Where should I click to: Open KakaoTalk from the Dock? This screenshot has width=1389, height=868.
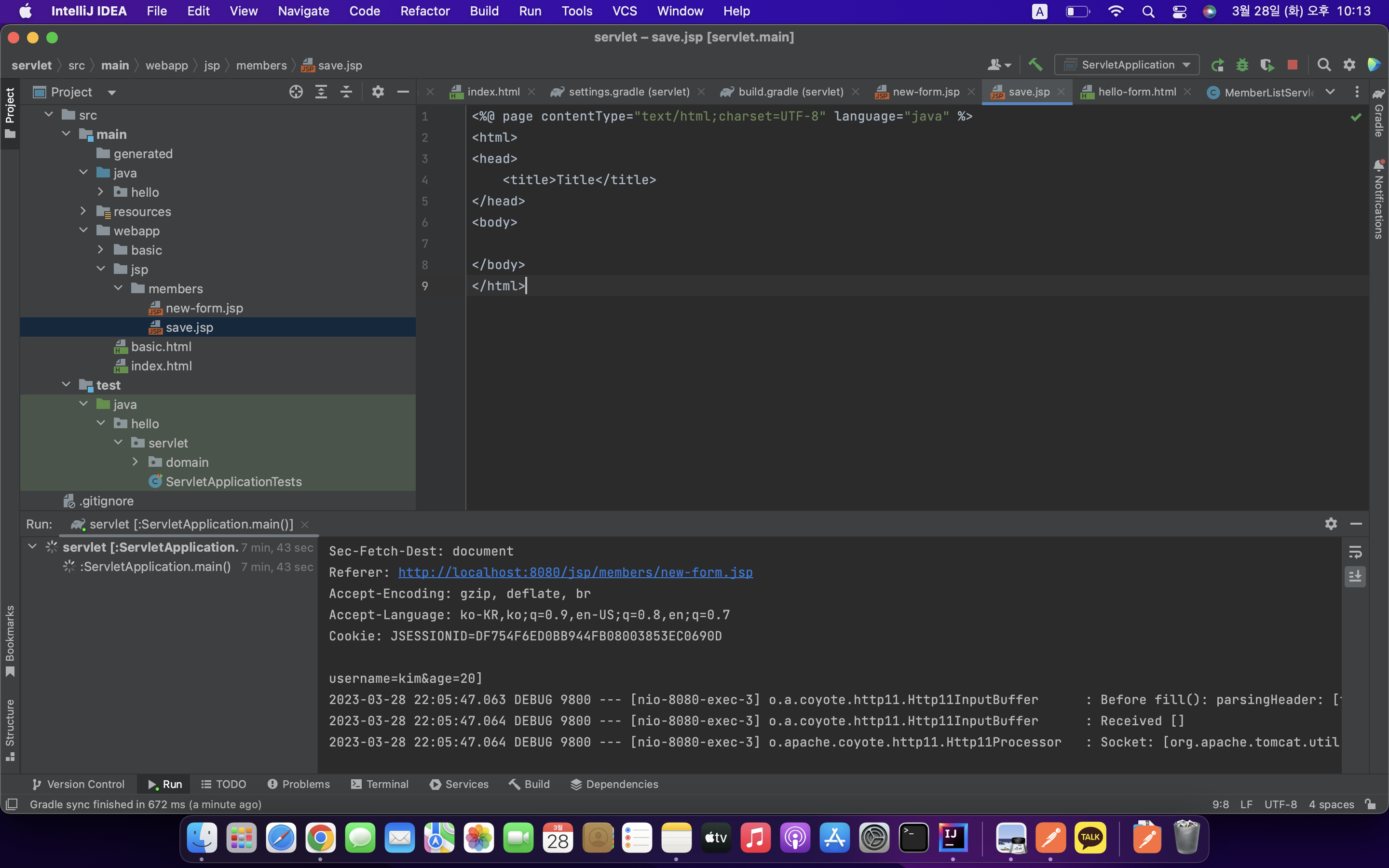(1090, 838)
